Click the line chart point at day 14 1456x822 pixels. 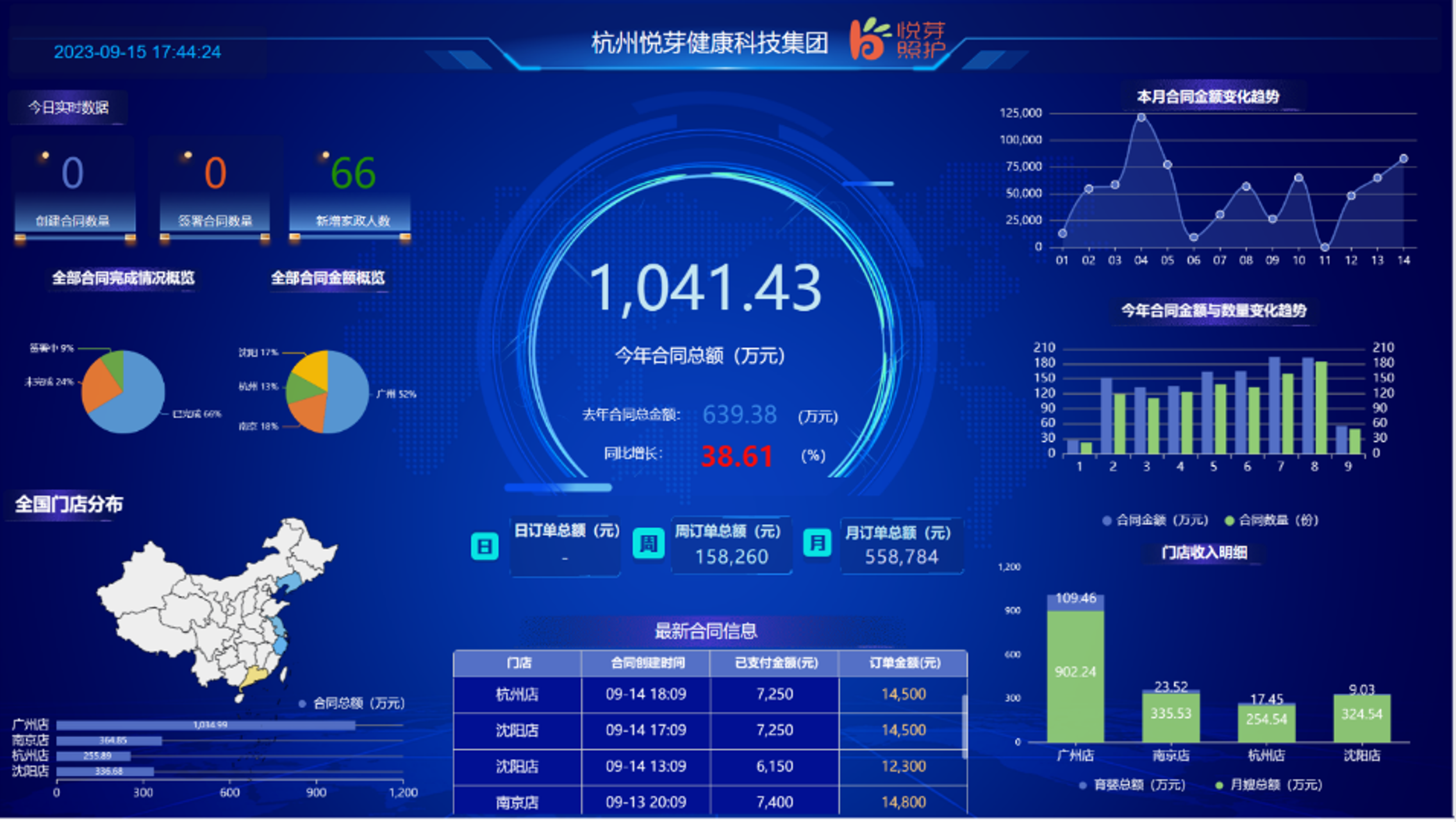click(x=1403, y=159)
